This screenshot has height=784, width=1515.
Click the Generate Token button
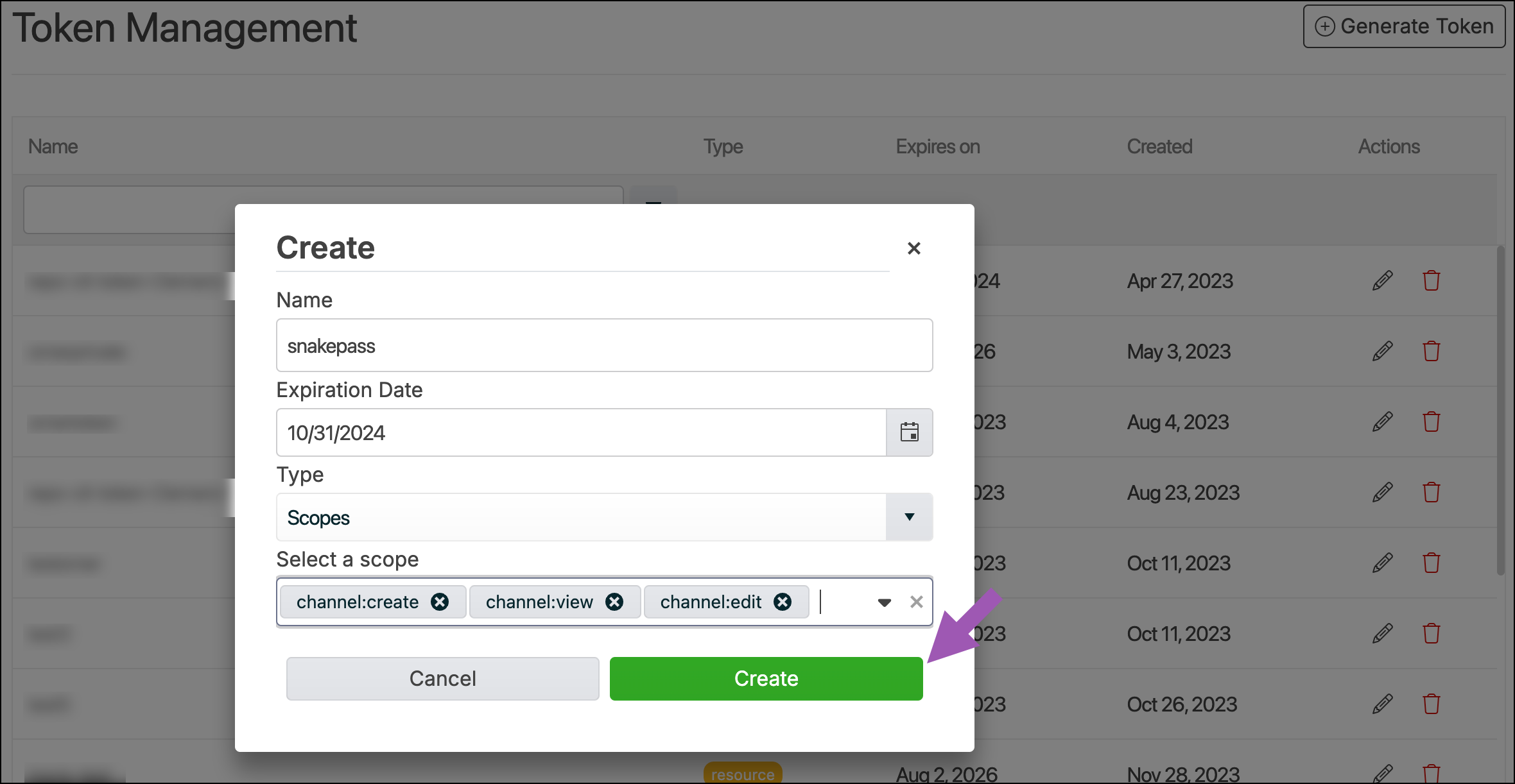pos(1404,26)
